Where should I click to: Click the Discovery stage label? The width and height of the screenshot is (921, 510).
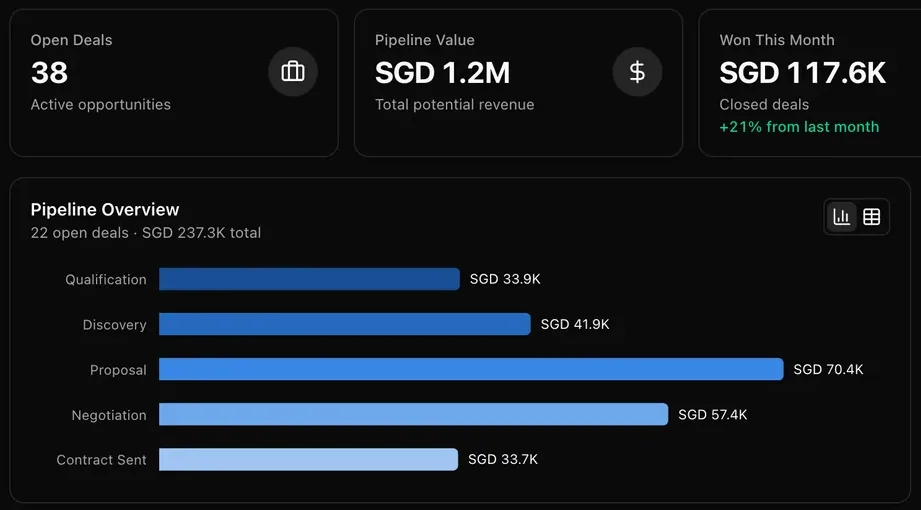[x=115, y=324]
